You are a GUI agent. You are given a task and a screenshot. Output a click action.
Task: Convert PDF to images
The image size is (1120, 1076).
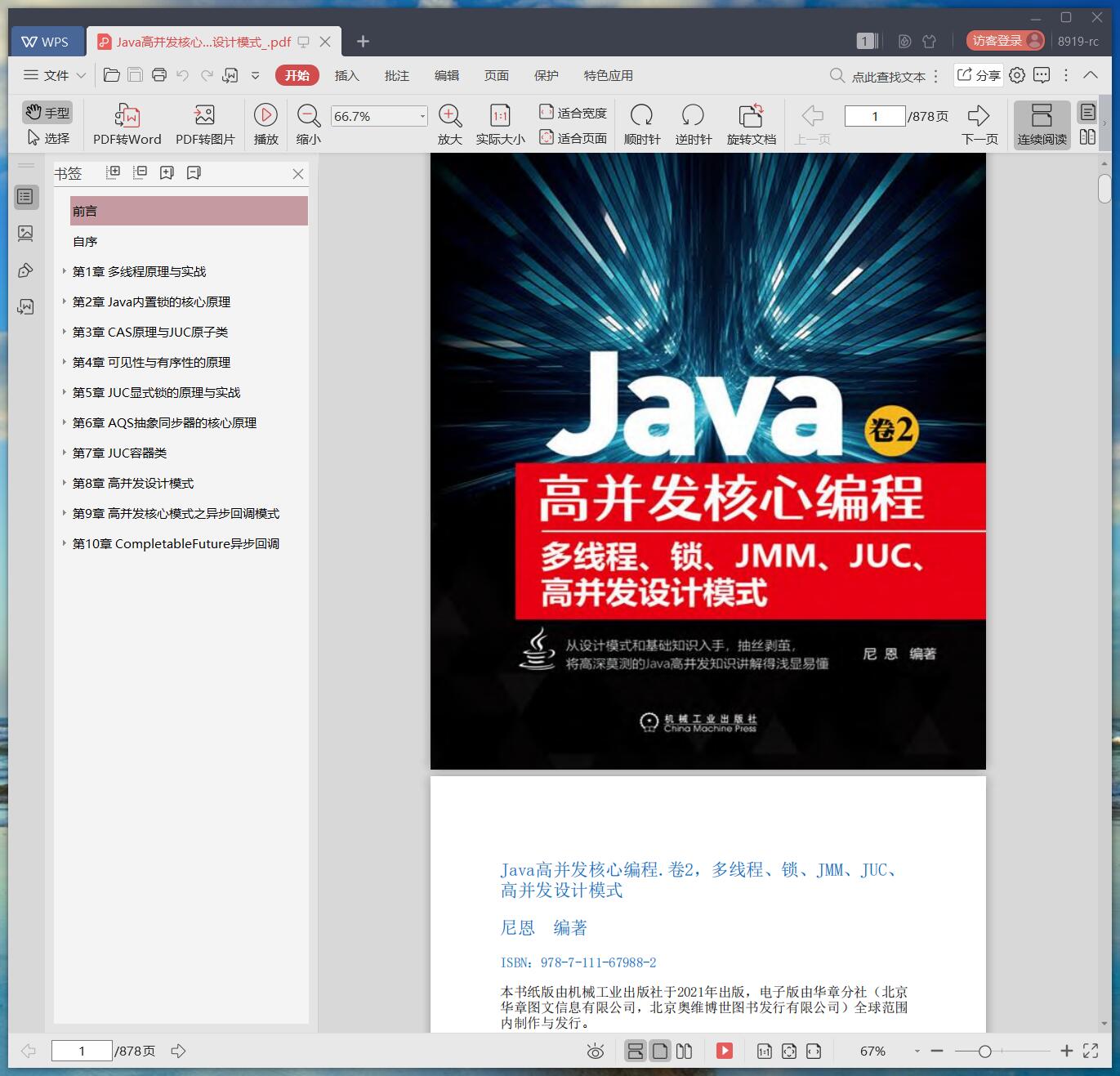[x=205, y=124]
